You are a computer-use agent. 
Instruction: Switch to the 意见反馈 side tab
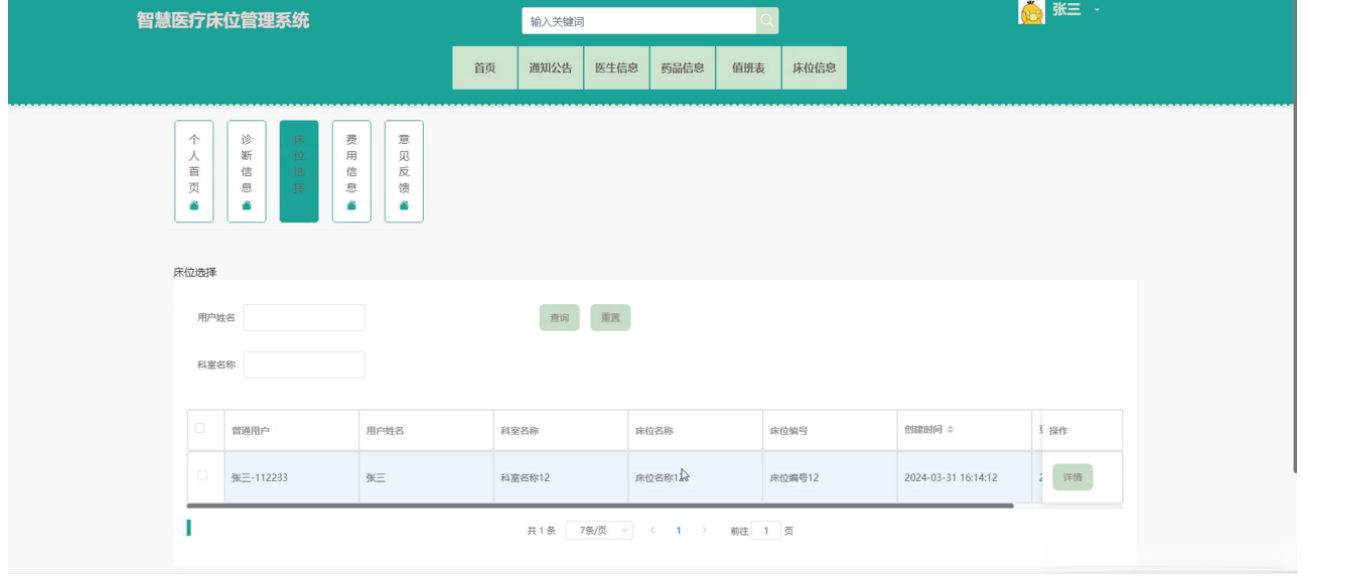click(x=404, y=171)
